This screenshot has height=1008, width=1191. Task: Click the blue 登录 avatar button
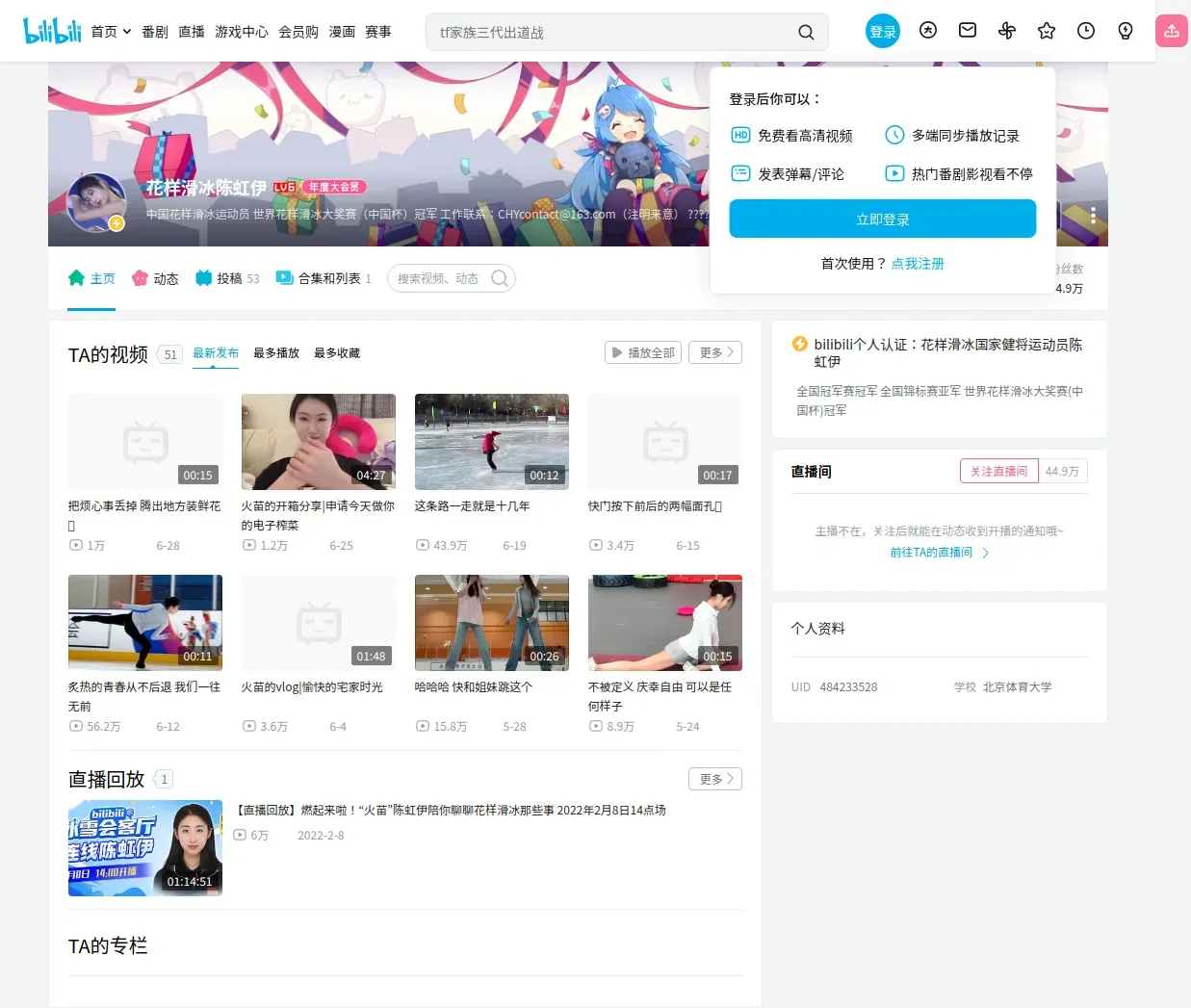point(883,31)
